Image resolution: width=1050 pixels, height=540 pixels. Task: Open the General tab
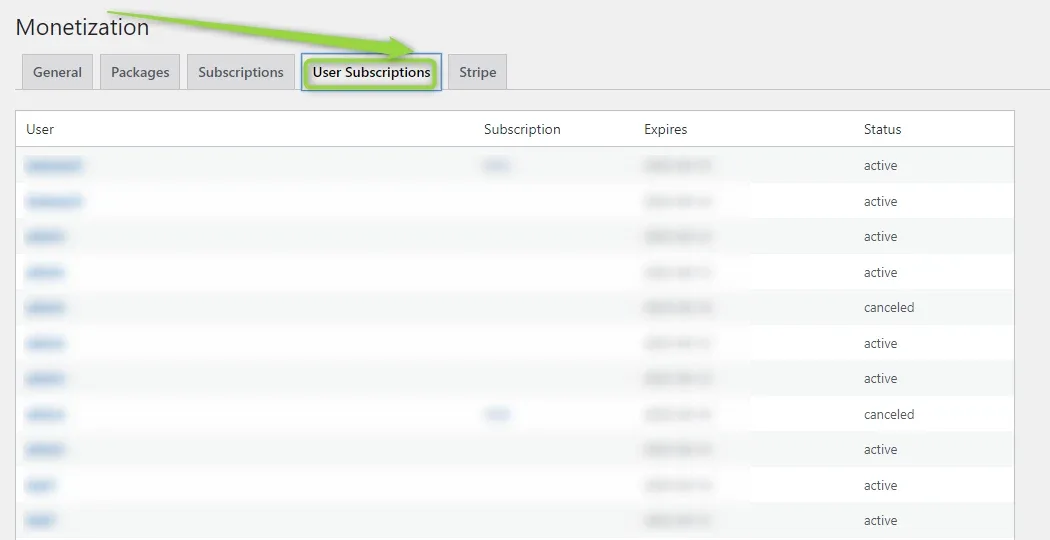[57, 72]
